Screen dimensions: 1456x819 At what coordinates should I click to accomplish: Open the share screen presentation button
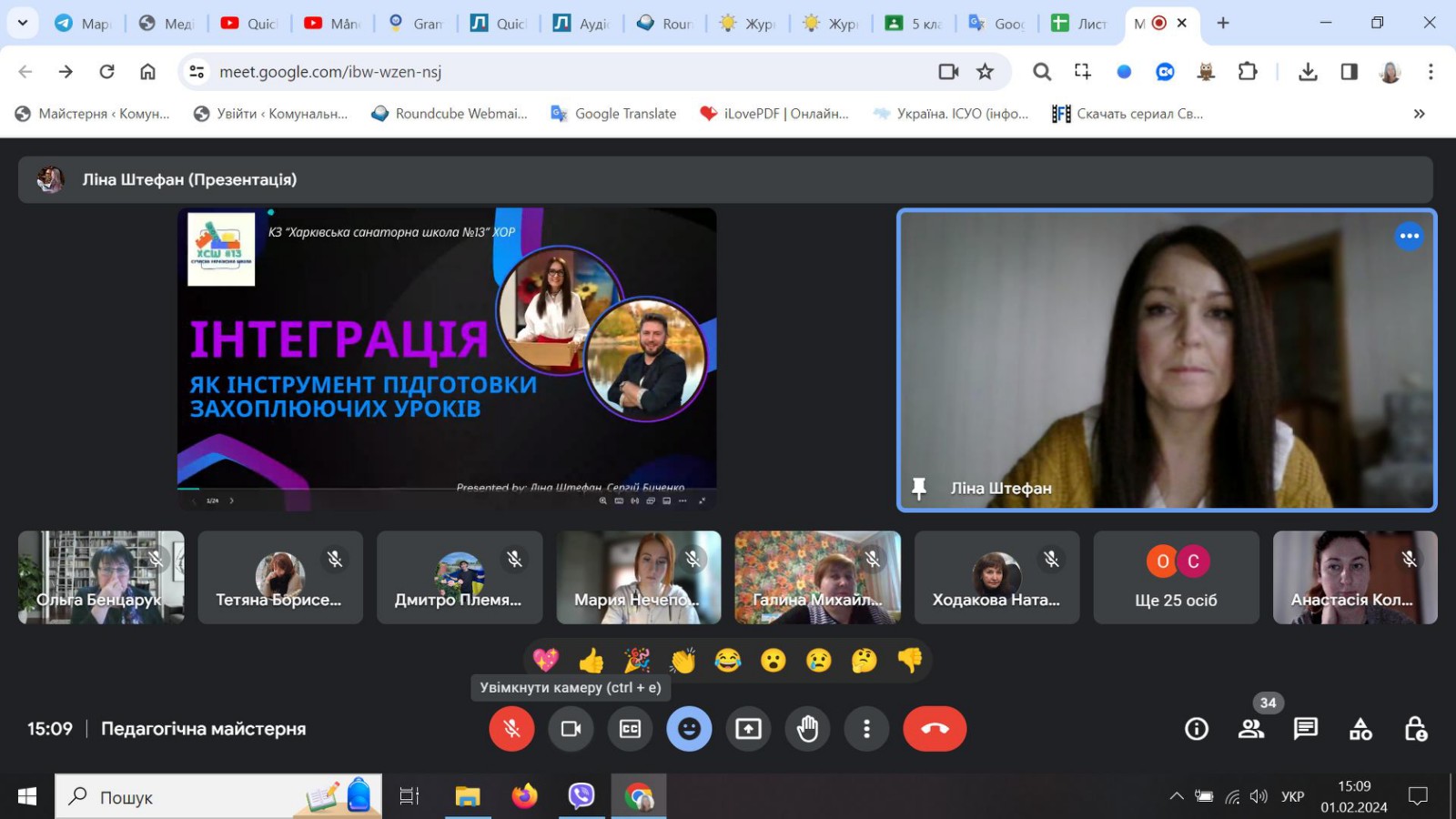(x=748, y=729)
